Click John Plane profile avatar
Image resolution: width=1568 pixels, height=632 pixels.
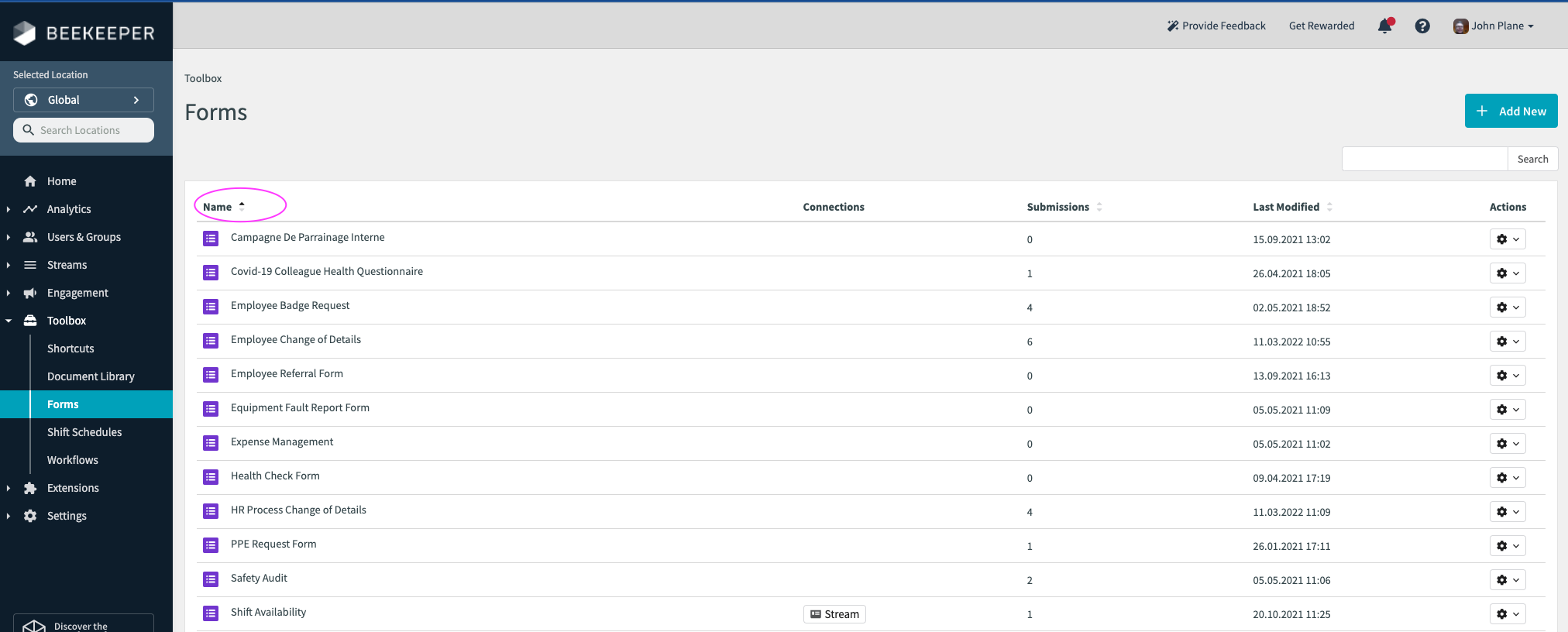(x=1460, y=26)
